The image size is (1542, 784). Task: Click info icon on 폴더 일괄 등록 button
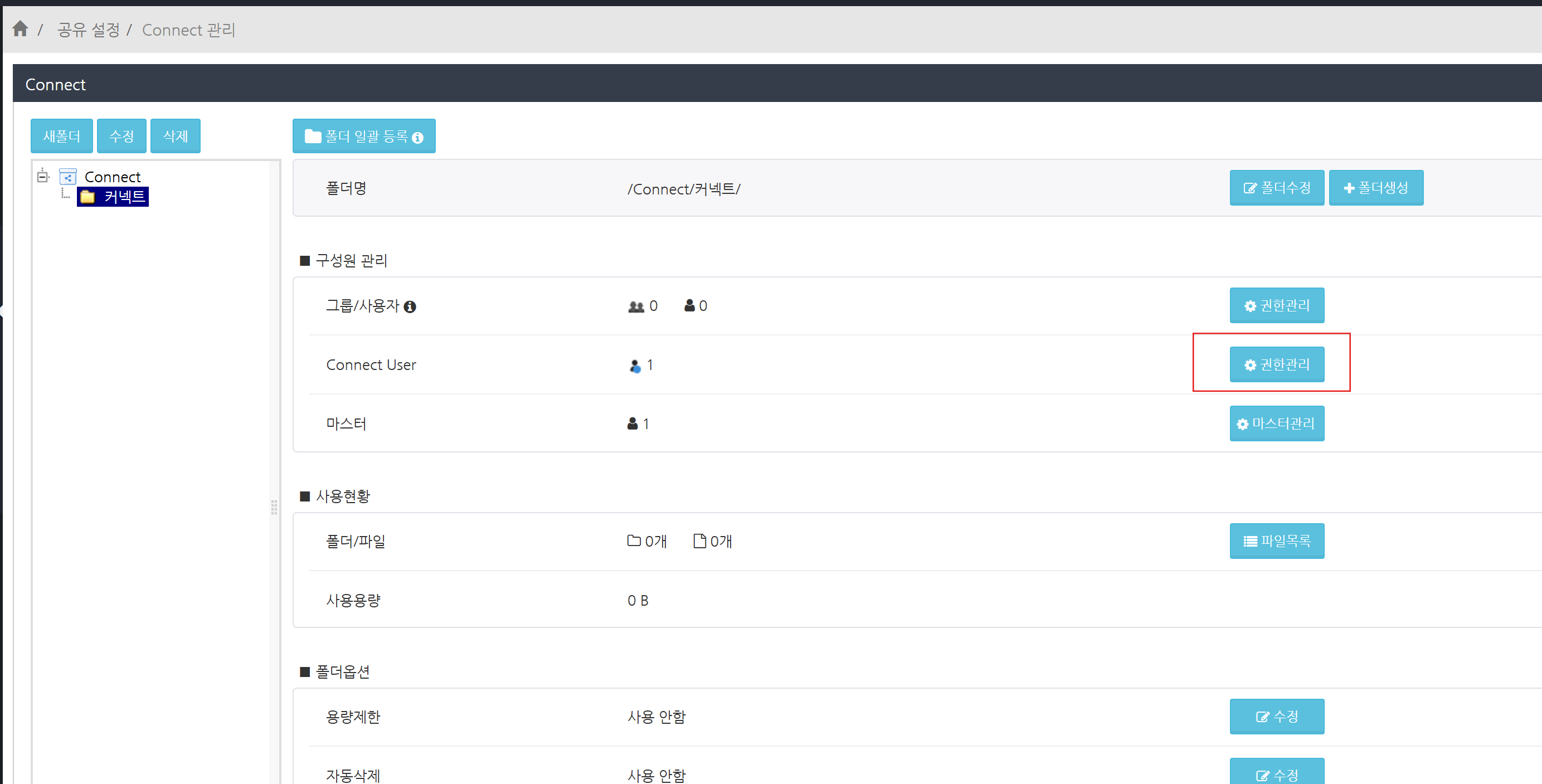[x=418, y=138]
